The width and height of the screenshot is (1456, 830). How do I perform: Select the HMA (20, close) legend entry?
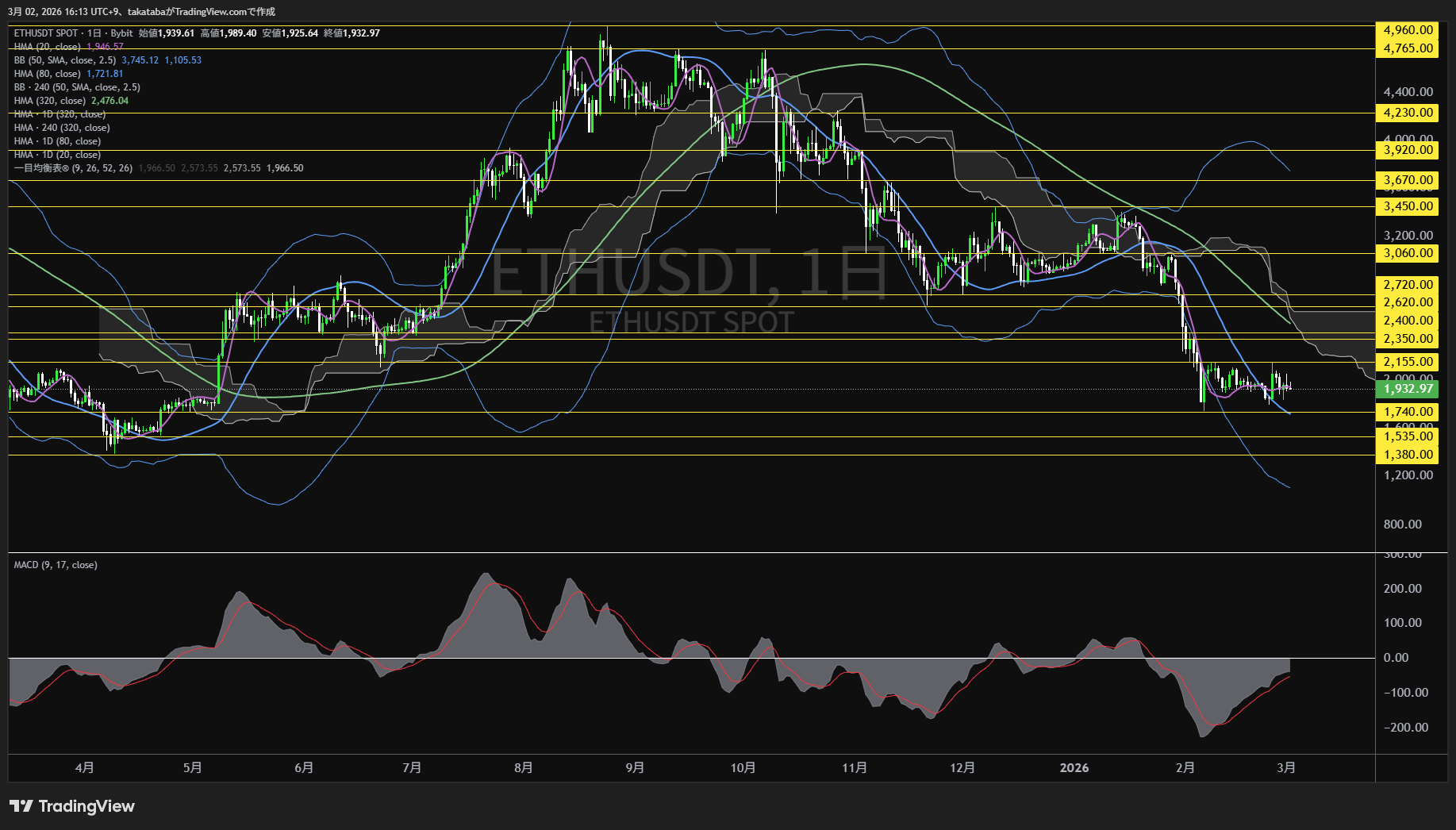[x=47, y=47]
